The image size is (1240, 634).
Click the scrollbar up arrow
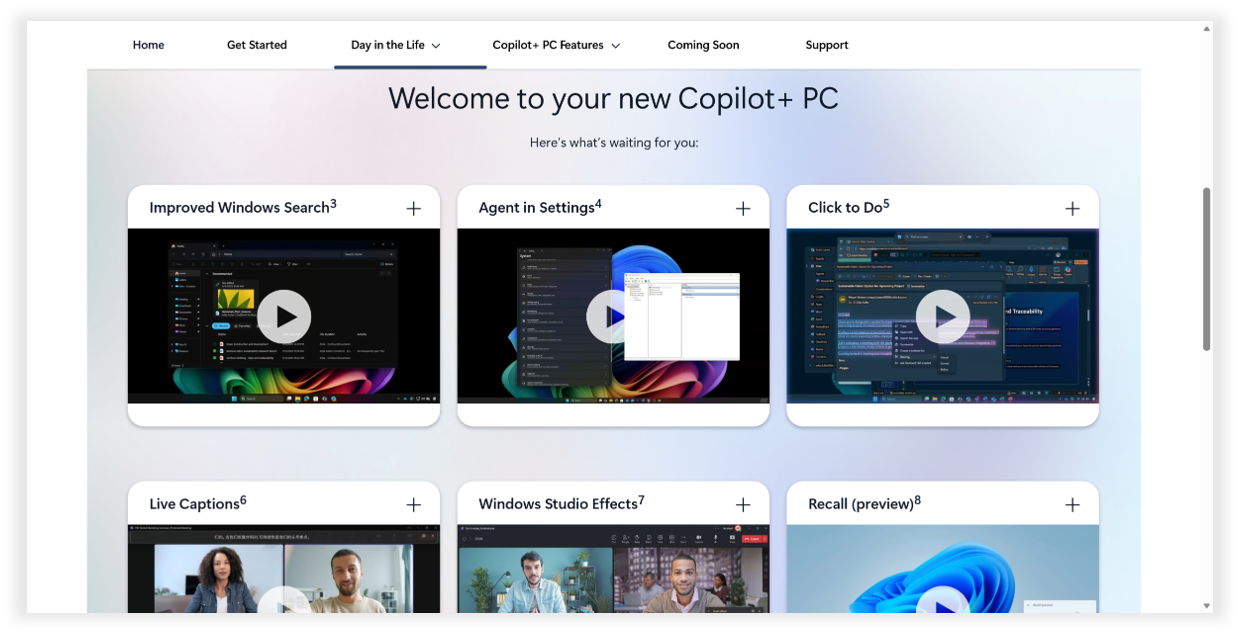coord(1206,29)
